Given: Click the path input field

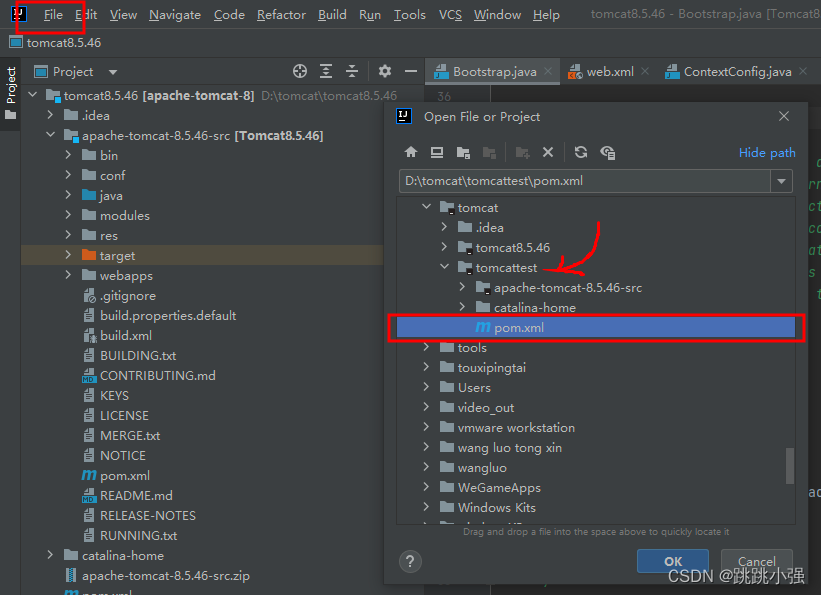Looking at the screenshot, I should (585, 181).
